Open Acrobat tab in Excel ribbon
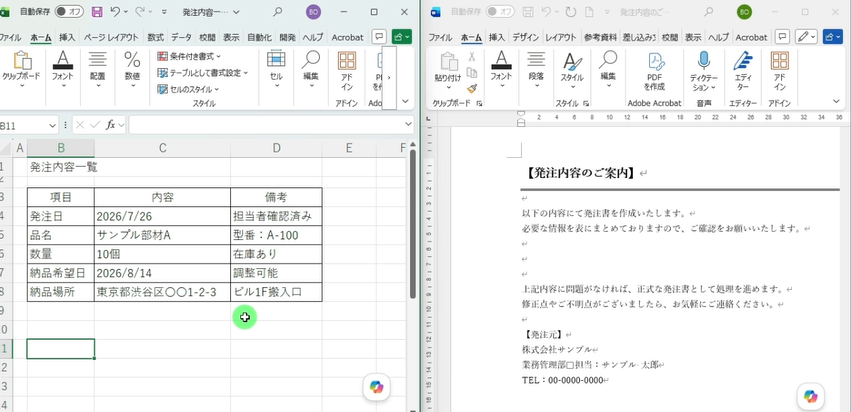This screenshot has width=851, height=412. click(x=347, y=37)
